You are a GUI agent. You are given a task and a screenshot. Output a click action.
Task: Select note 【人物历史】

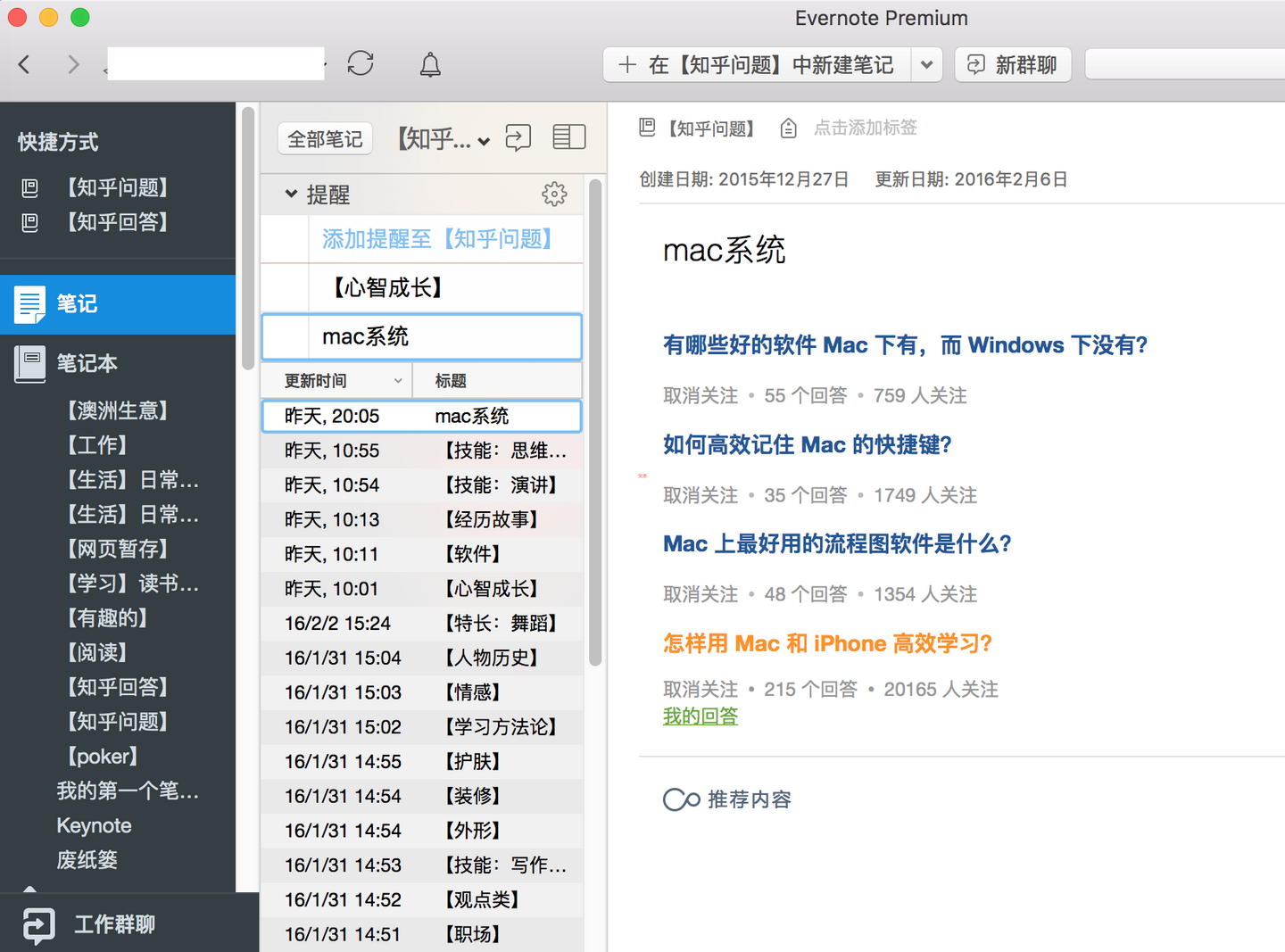[421, 658]
